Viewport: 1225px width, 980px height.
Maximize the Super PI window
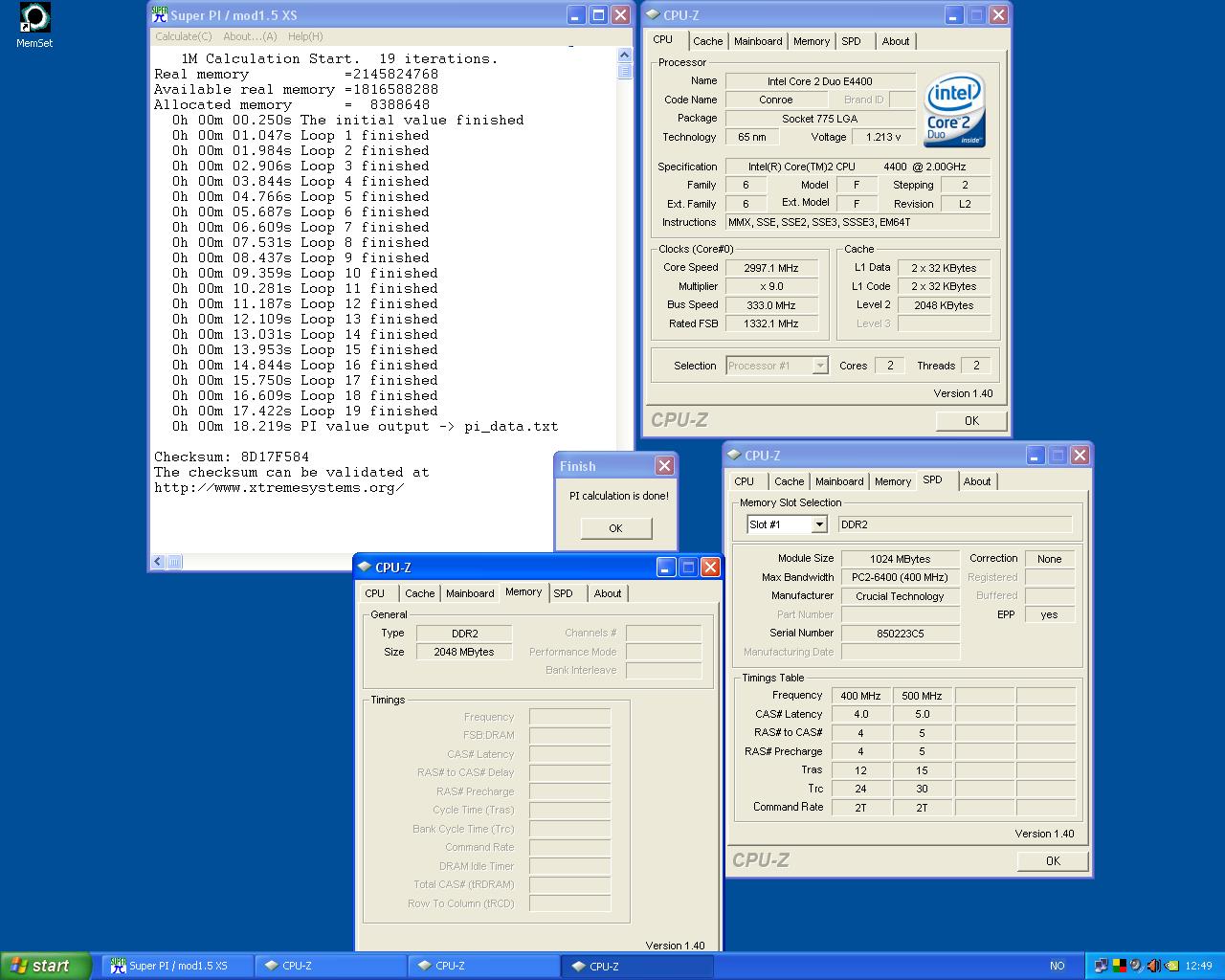tap(598, 15)
